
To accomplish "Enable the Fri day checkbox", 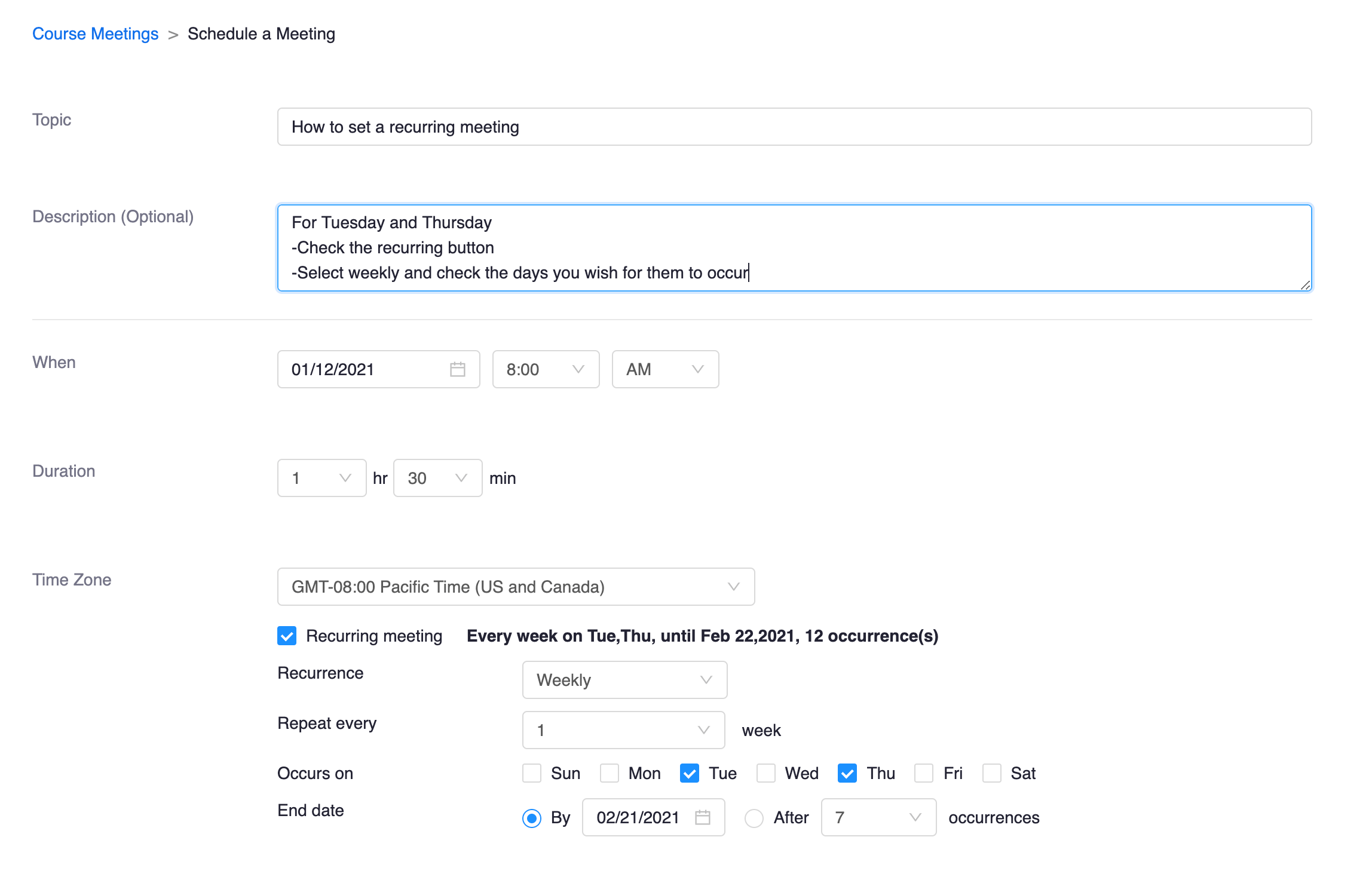I will 924,773.
